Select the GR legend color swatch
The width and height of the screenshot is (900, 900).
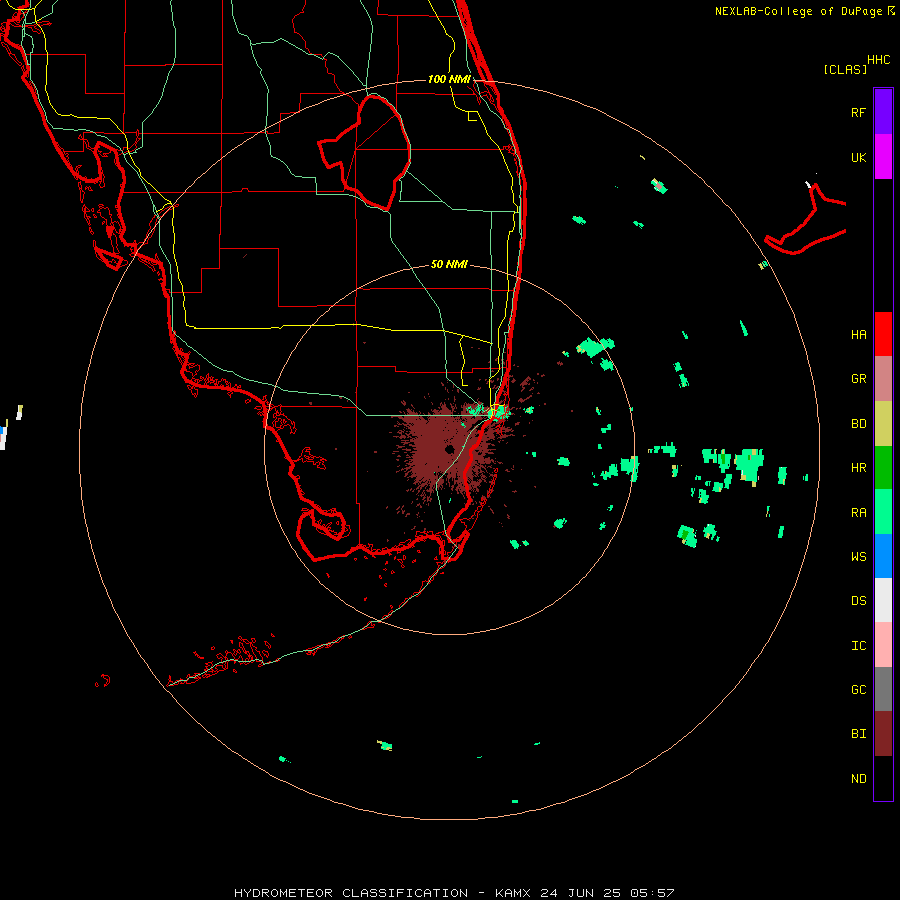click(x=883, y=379)
